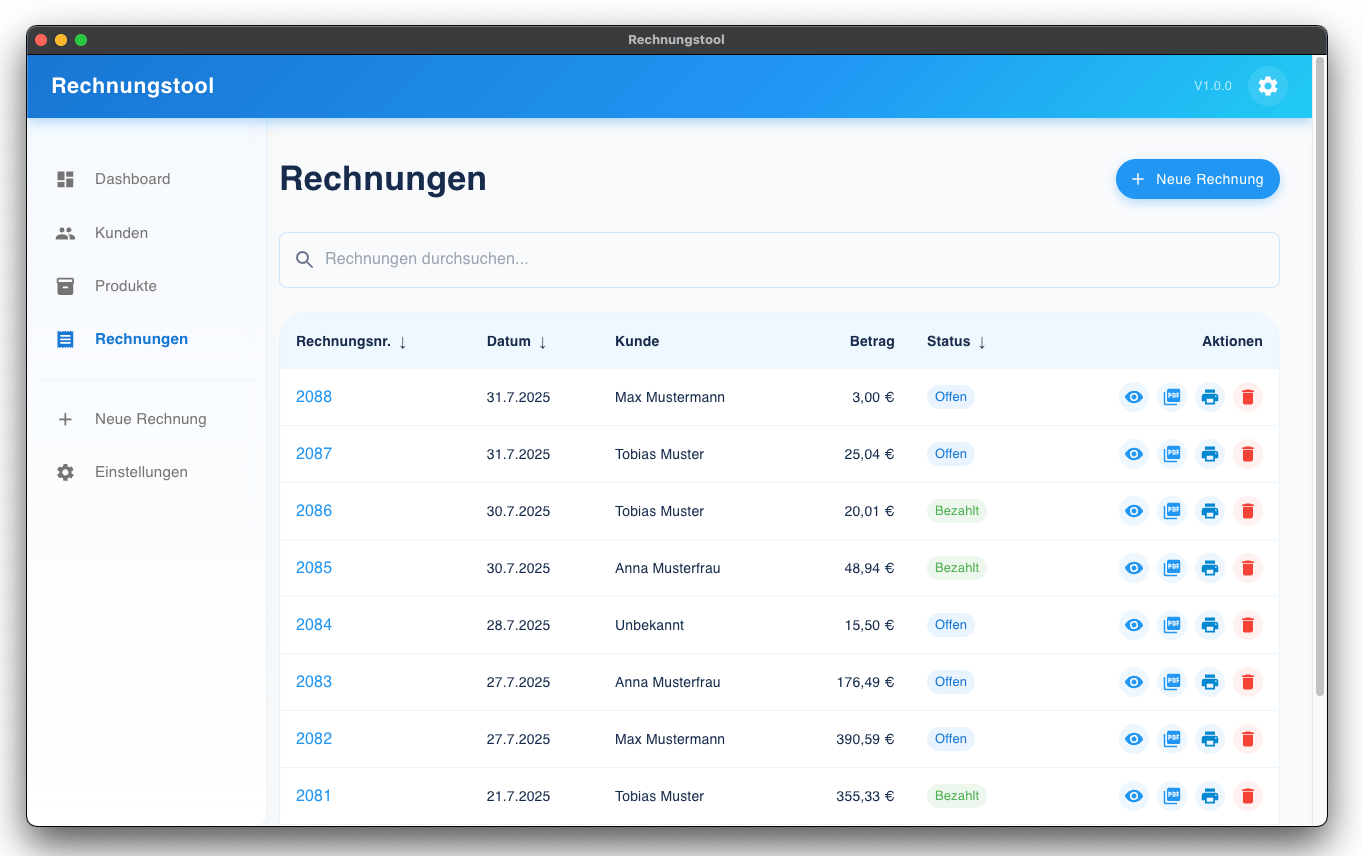Select Rechnungen in sidebar
The image size is (1362, 856).
tap(147, 339)
